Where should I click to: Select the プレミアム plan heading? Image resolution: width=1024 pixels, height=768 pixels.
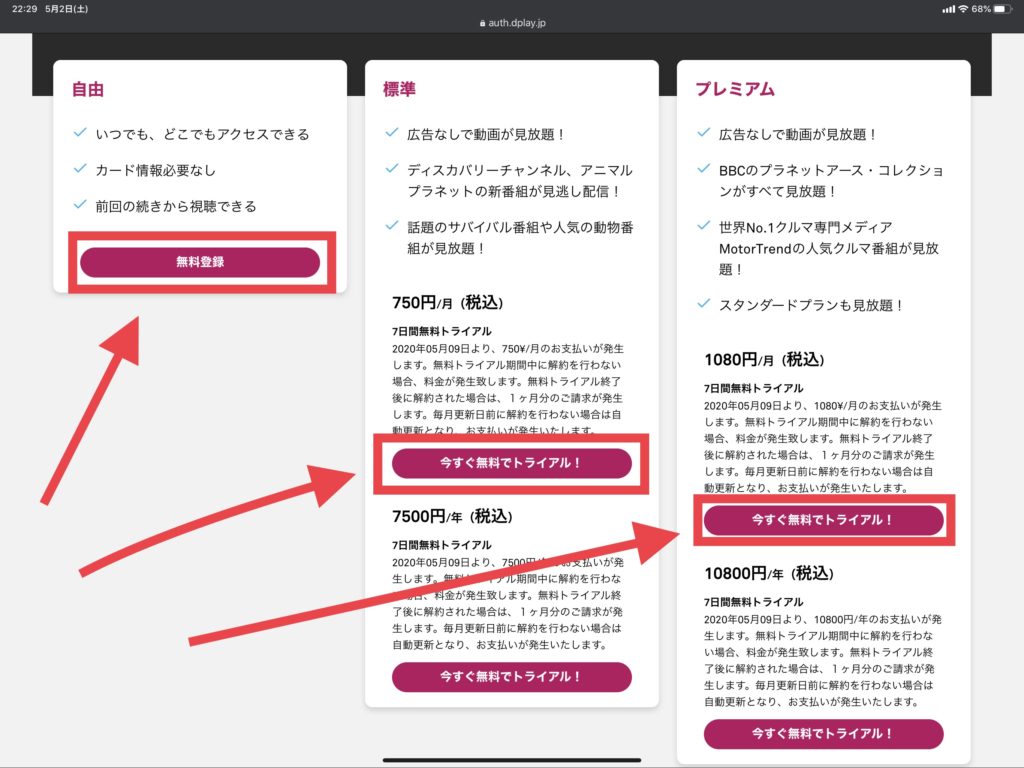point(735,89)
